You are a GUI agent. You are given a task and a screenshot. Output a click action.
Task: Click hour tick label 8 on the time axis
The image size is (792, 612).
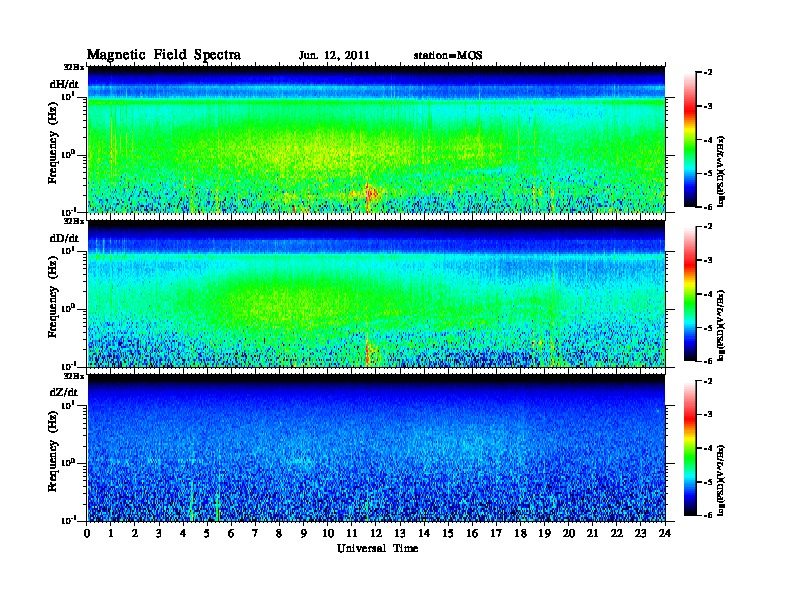coord(279,534)
